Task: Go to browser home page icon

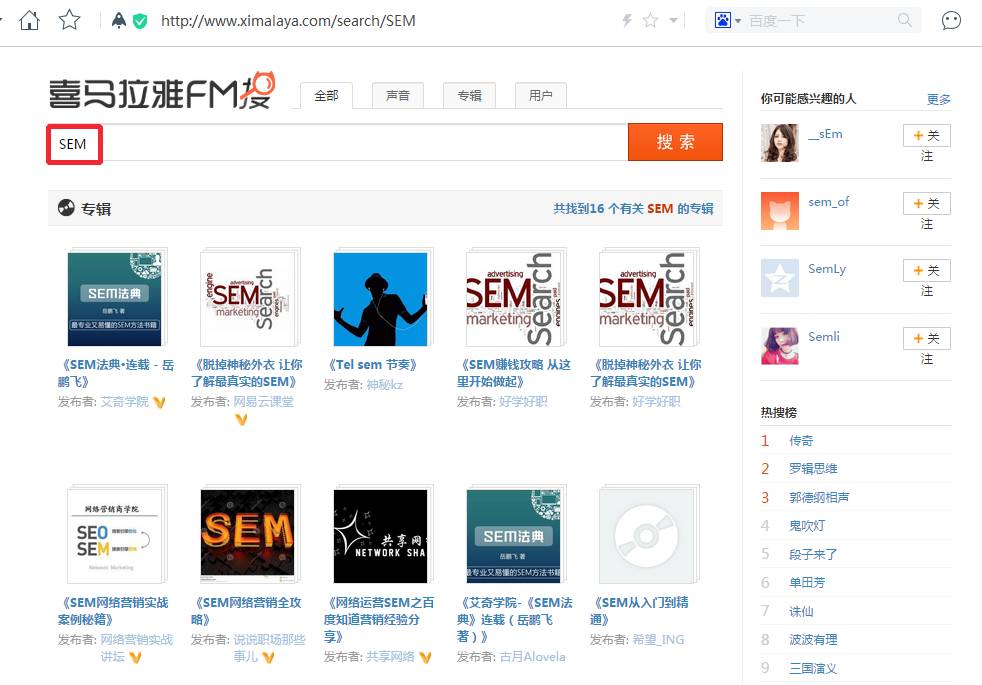Action: click(x=29, y=21)
